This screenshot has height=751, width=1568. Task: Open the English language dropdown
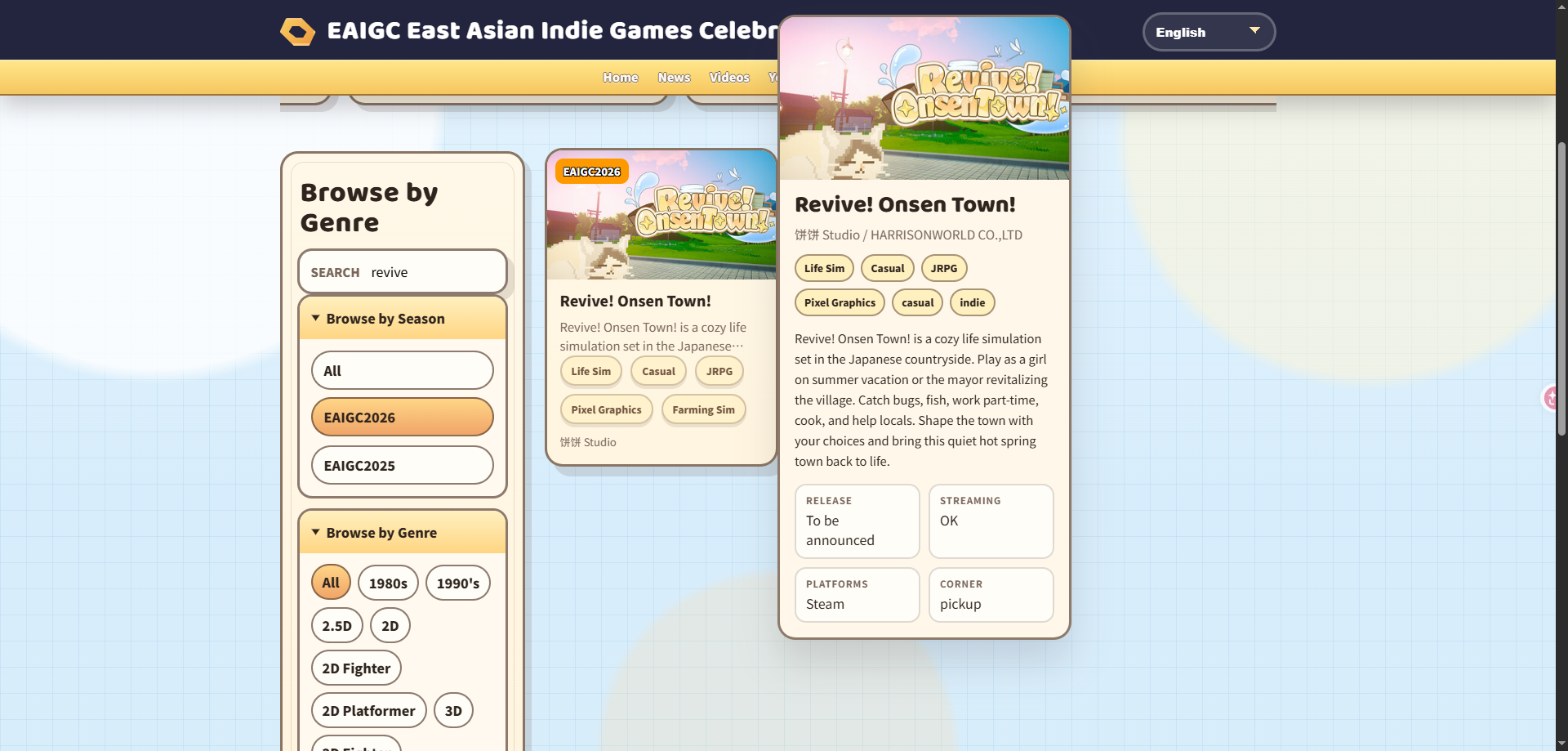click(1209, 32)
